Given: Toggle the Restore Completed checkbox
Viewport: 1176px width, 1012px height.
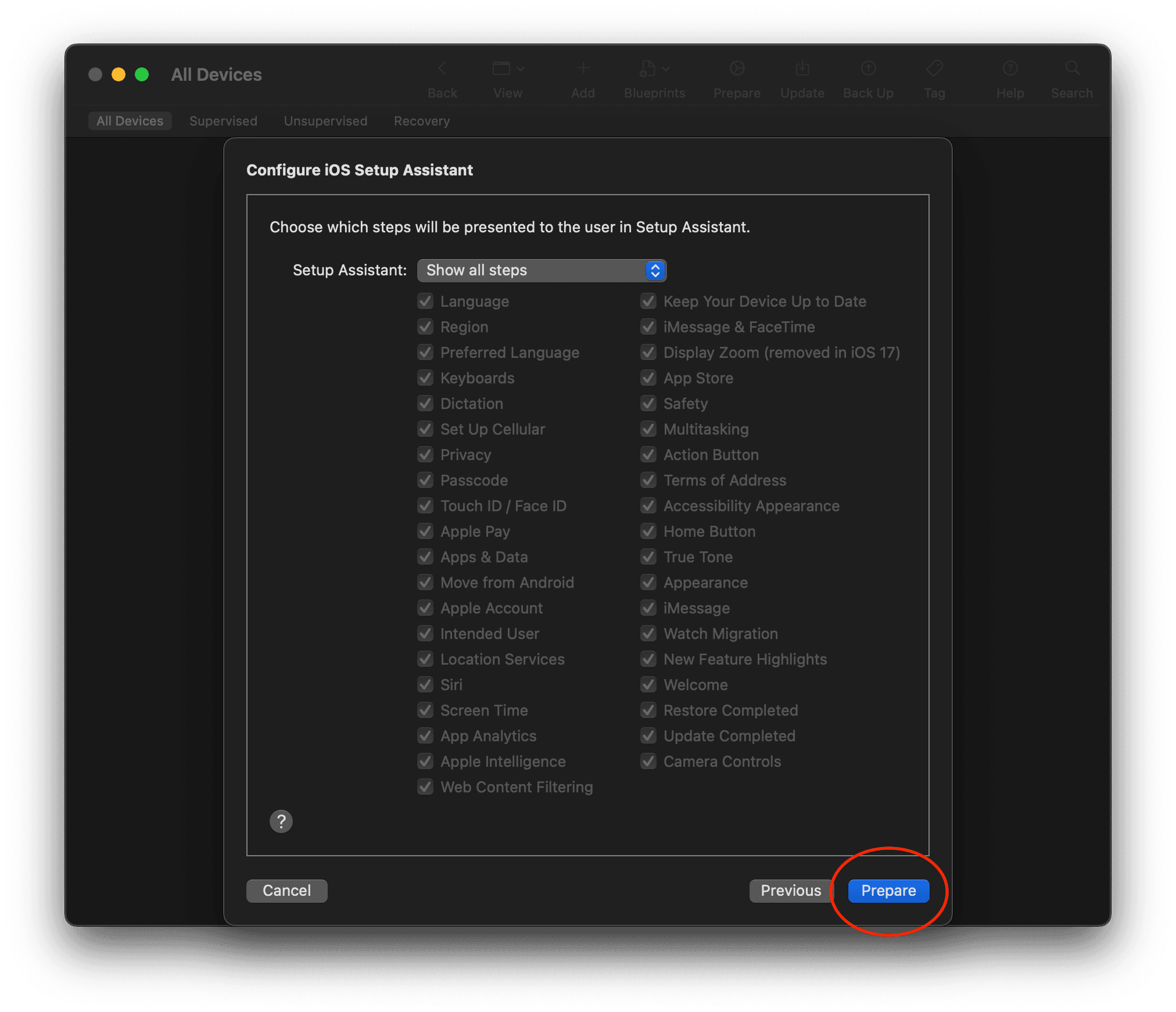Looking at the screenshot, I should pos(648,710).
